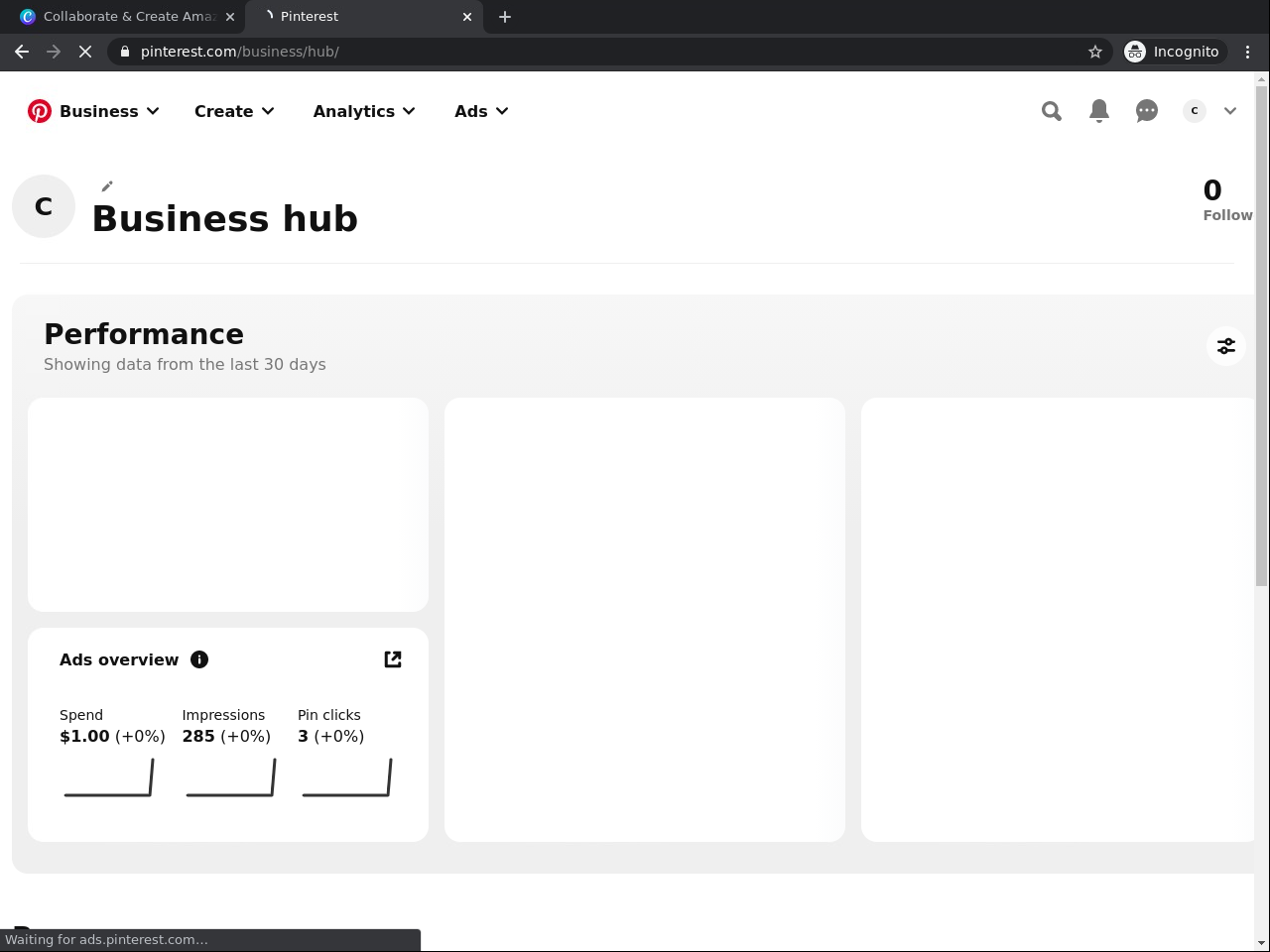Open the Performance filter settings icon
The width and height of the screenshot is (1270, 952).
point(1226,346)
